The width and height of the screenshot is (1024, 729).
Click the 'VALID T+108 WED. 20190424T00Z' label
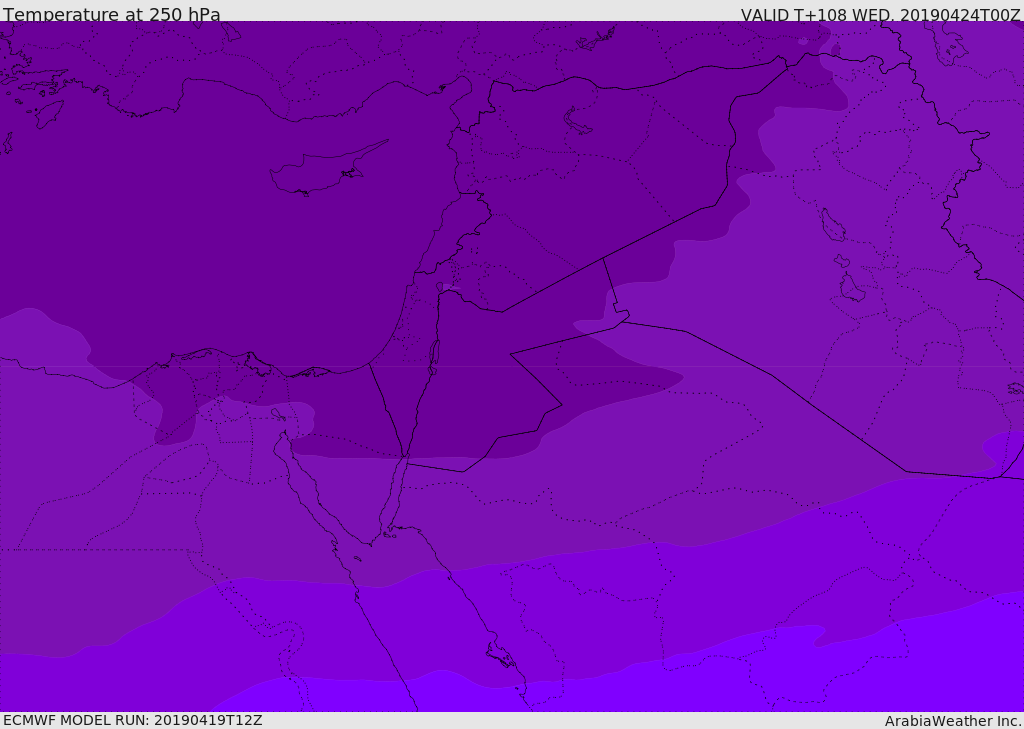880,15
